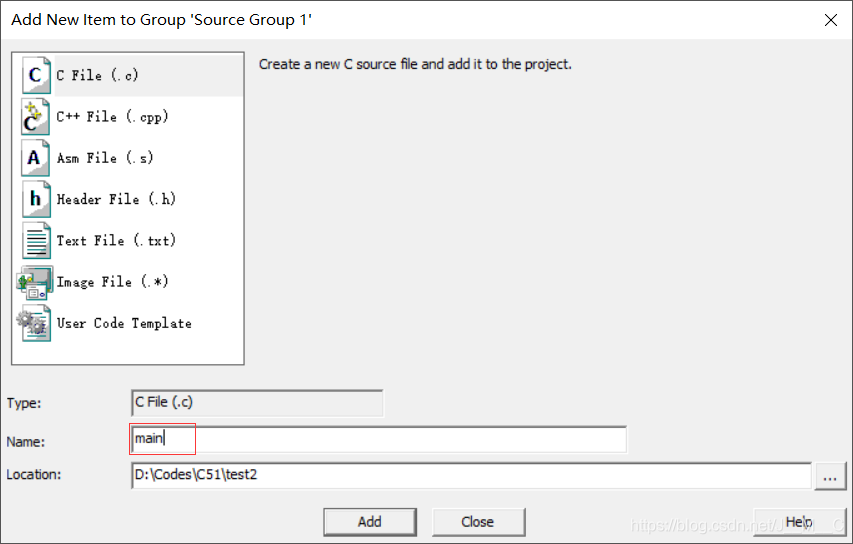This screenshot has height=544, width=853.
Task: Pick the Asm File icon
Action: tap(36, 158)
